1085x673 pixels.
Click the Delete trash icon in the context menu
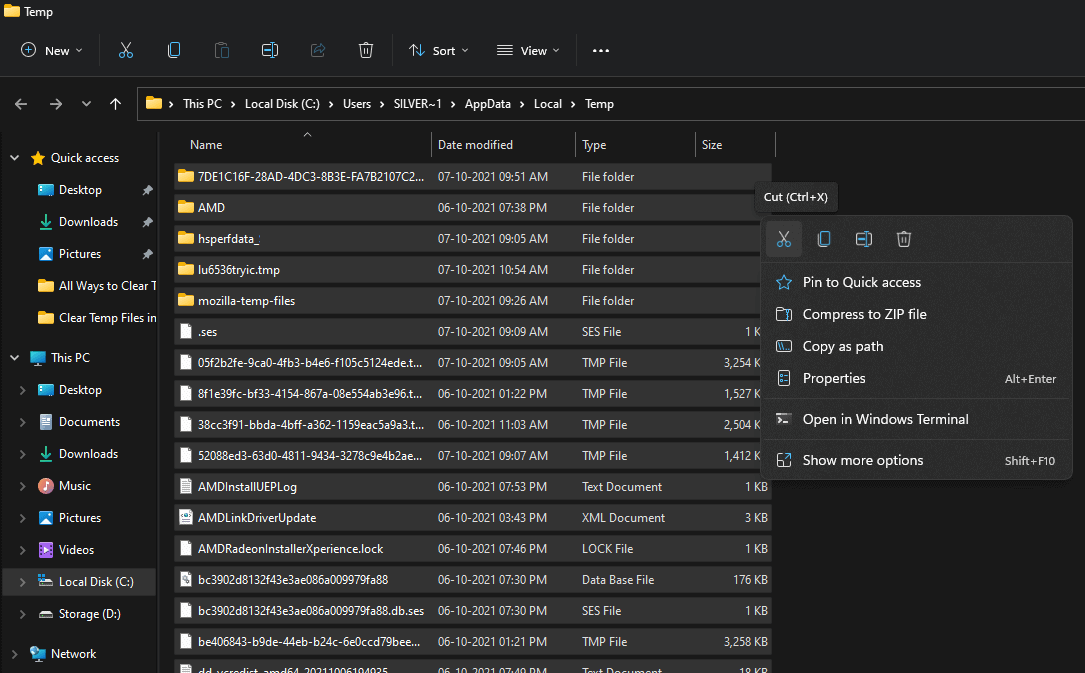coord(904,239)
